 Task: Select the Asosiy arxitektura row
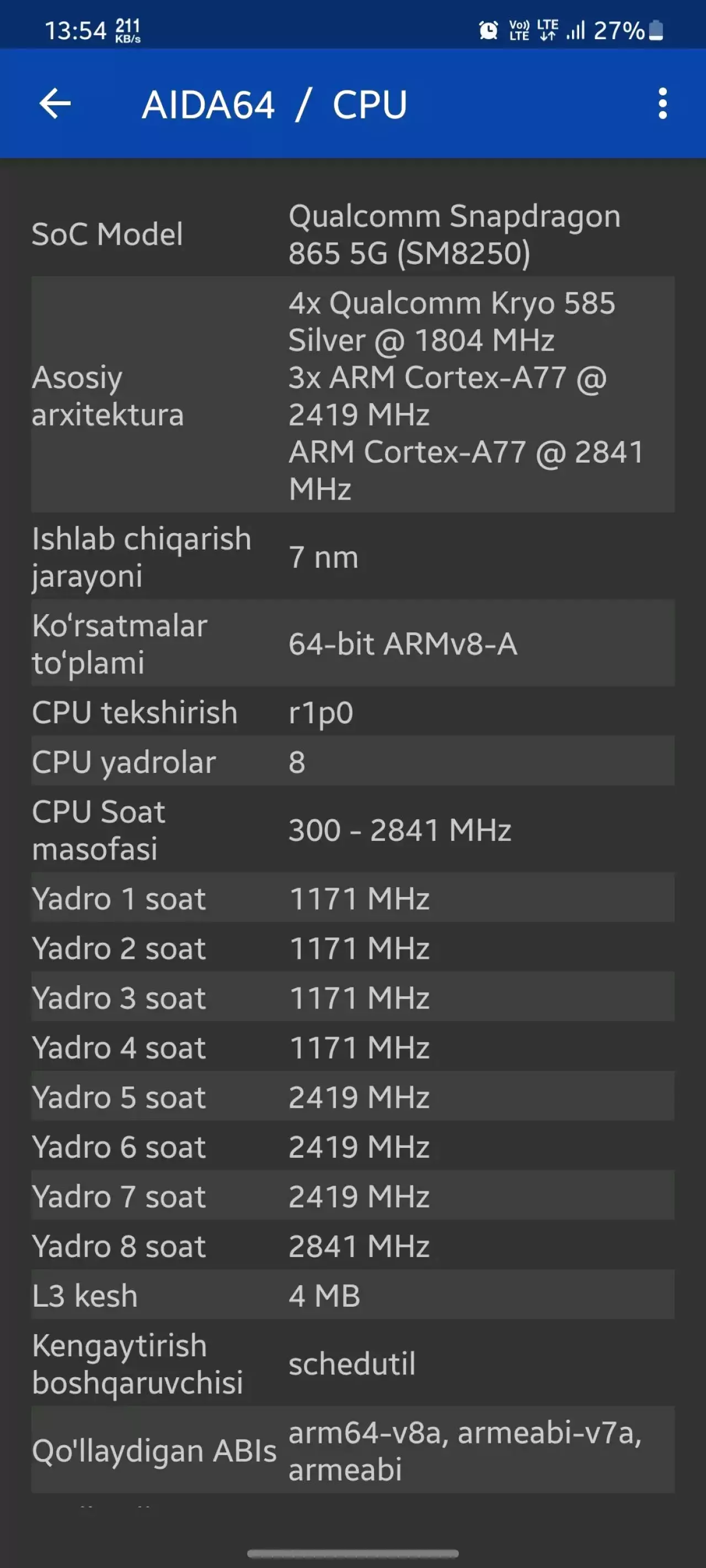tap(352, 395)
